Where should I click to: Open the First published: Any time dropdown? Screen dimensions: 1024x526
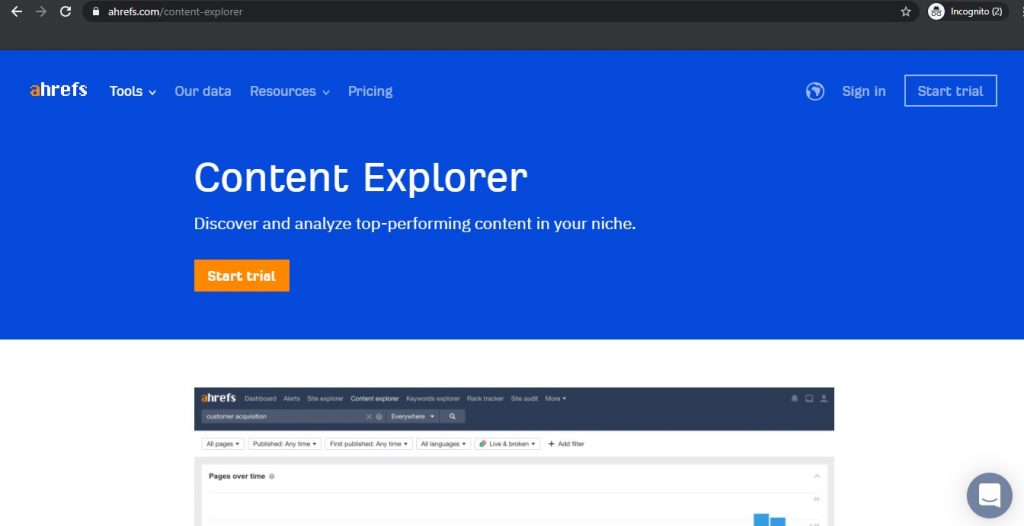(368, 444)
